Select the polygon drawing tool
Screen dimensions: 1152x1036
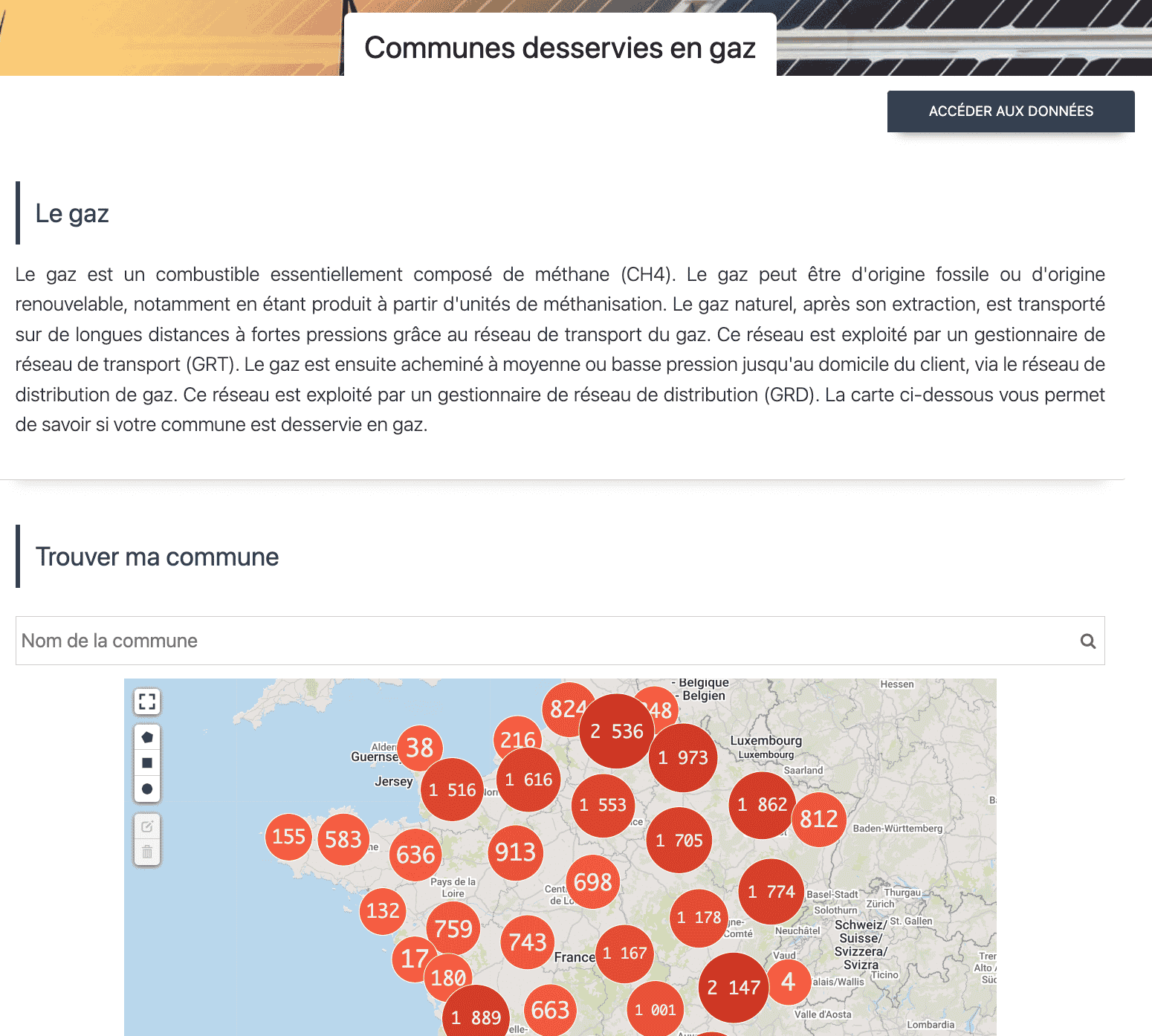(x=147, y=737)
